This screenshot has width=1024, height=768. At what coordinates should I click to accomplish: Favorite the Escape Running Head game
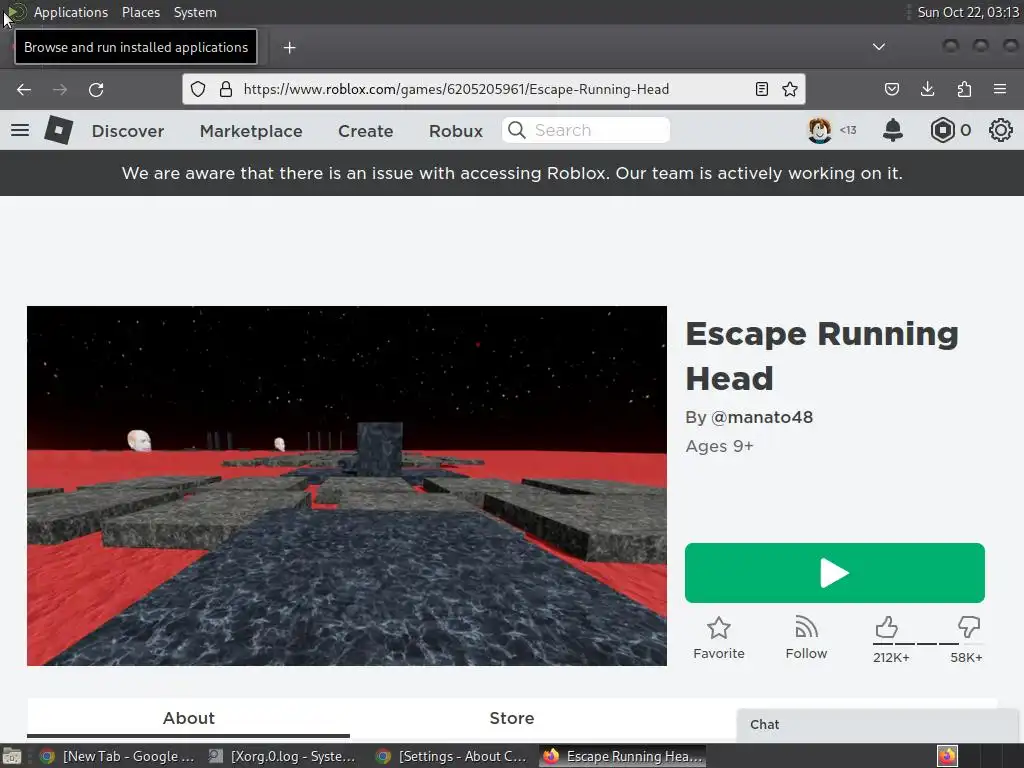[718, 638]
